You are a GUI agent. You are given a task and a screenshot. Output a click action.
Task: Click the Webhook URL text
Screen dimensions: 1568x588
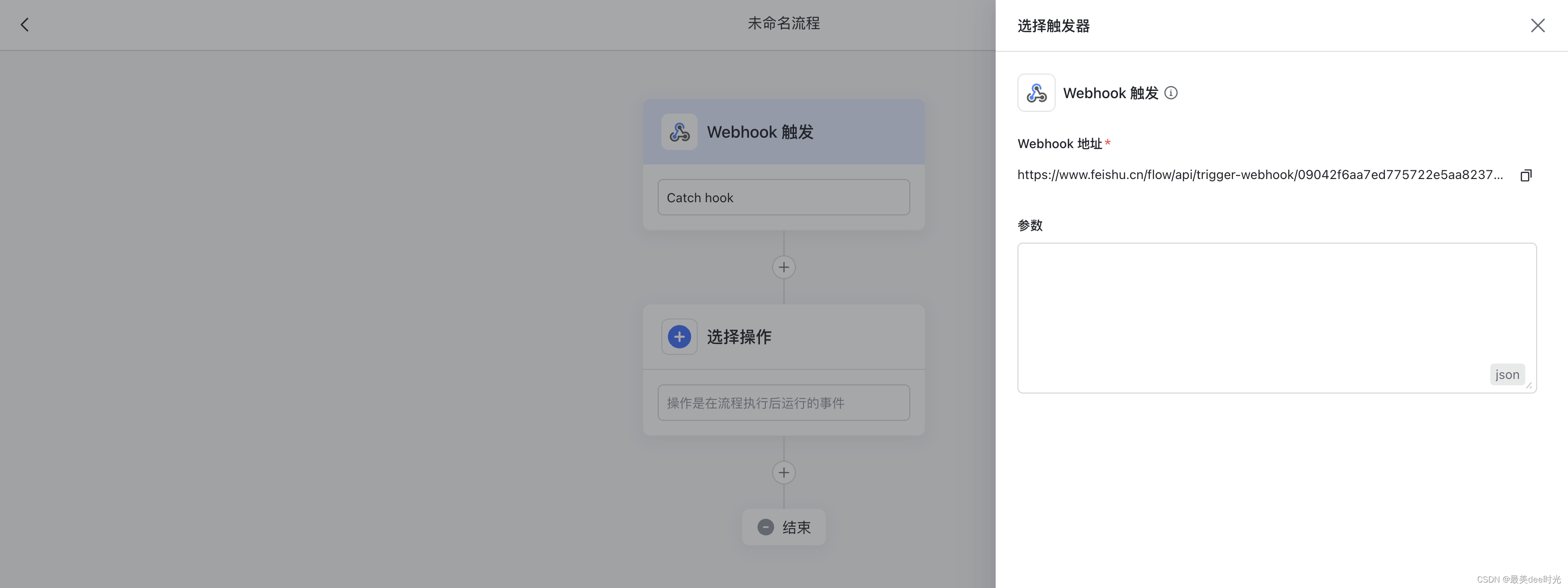1260,175
